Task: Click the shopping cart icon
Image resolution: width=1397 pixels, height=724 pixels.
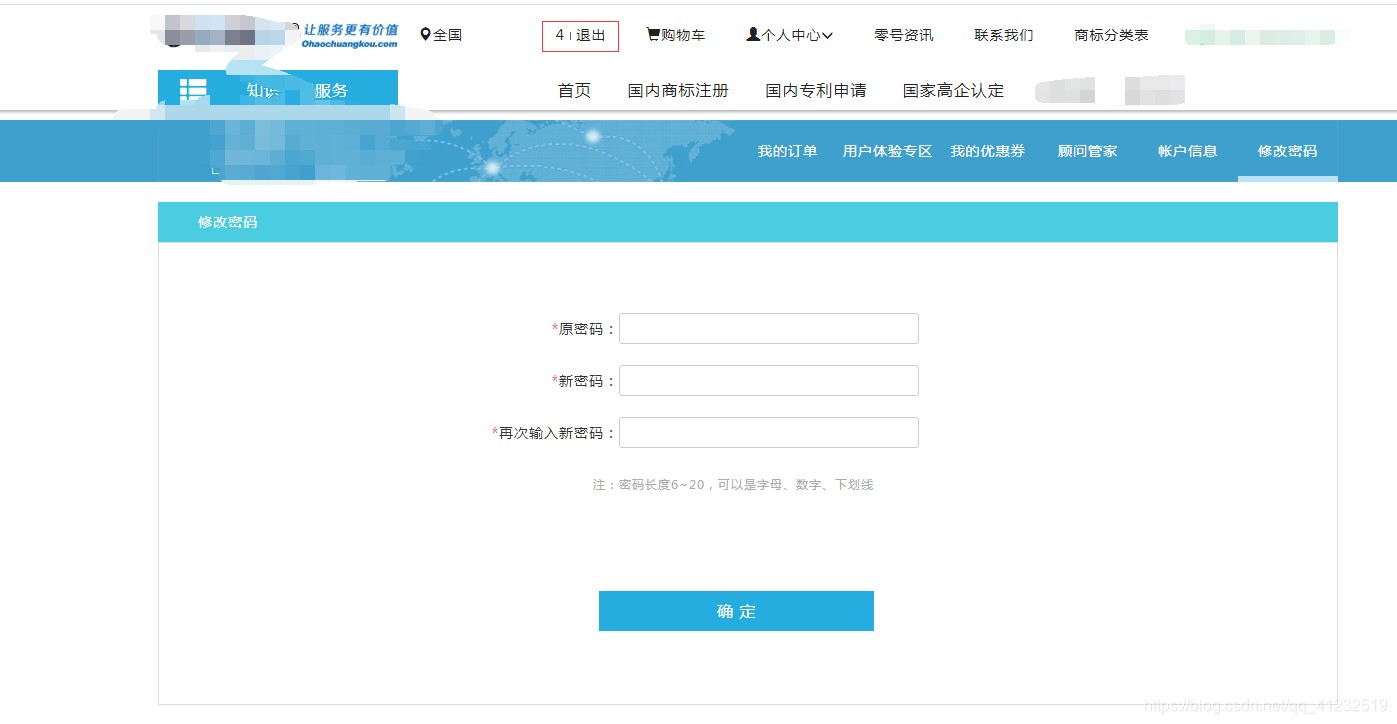Action: 653,35
